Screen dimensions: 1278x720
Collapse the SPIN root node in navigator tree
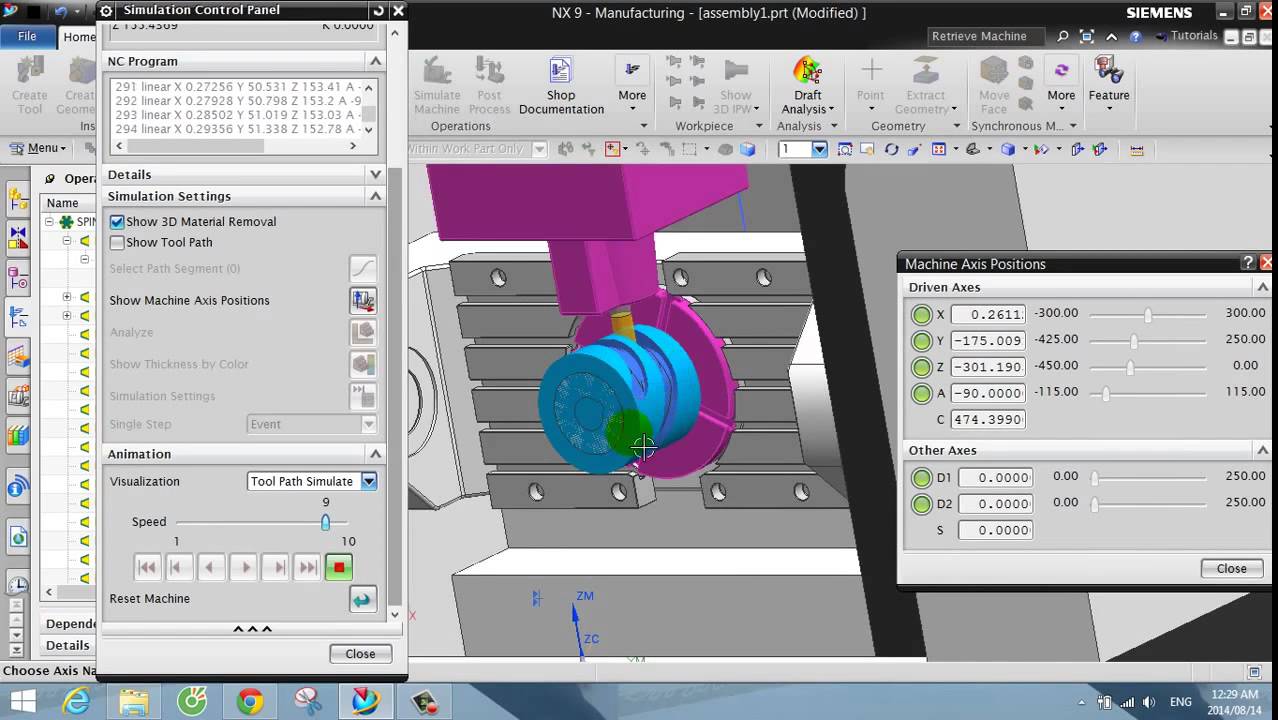[x=50, y=221]
